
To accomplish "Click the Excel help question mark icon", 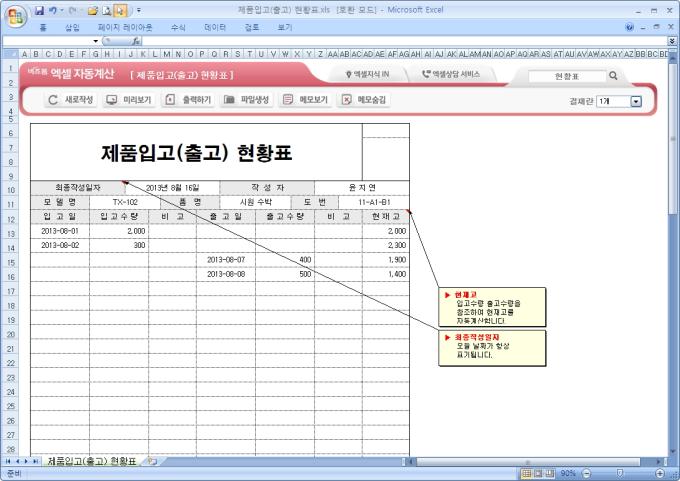I will click(x=629, y=27).
